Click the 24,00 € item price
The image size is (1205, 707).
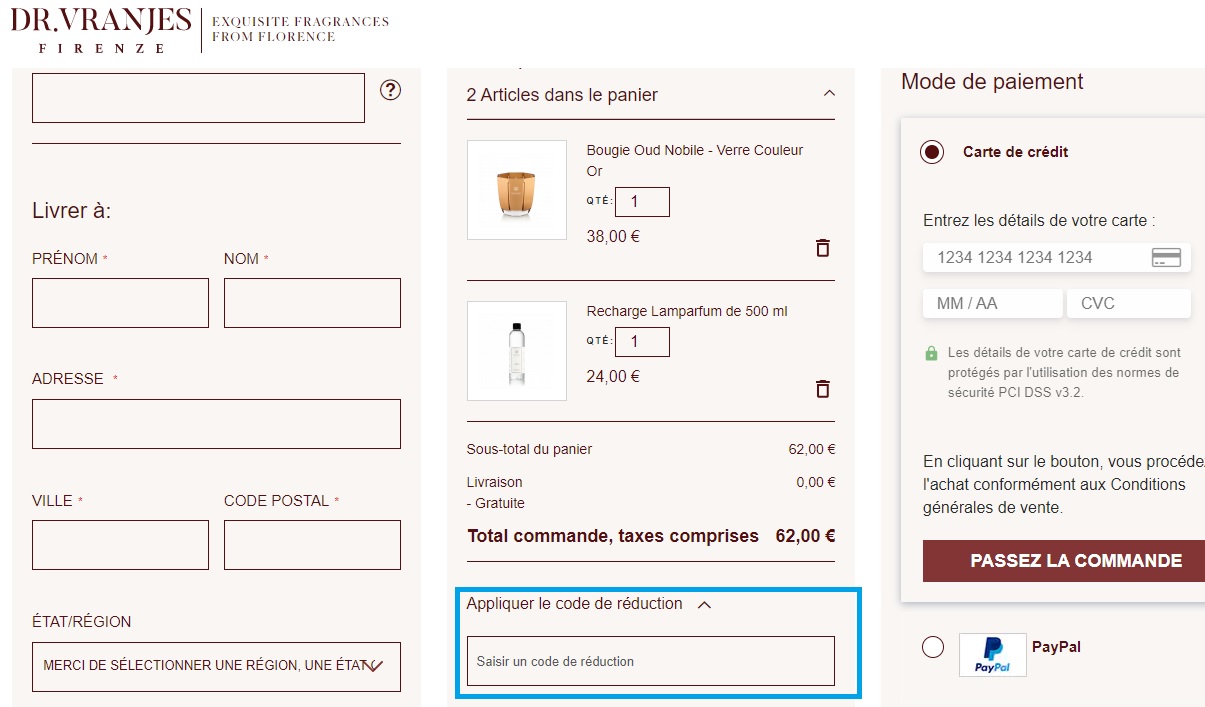tap(613, 377)
